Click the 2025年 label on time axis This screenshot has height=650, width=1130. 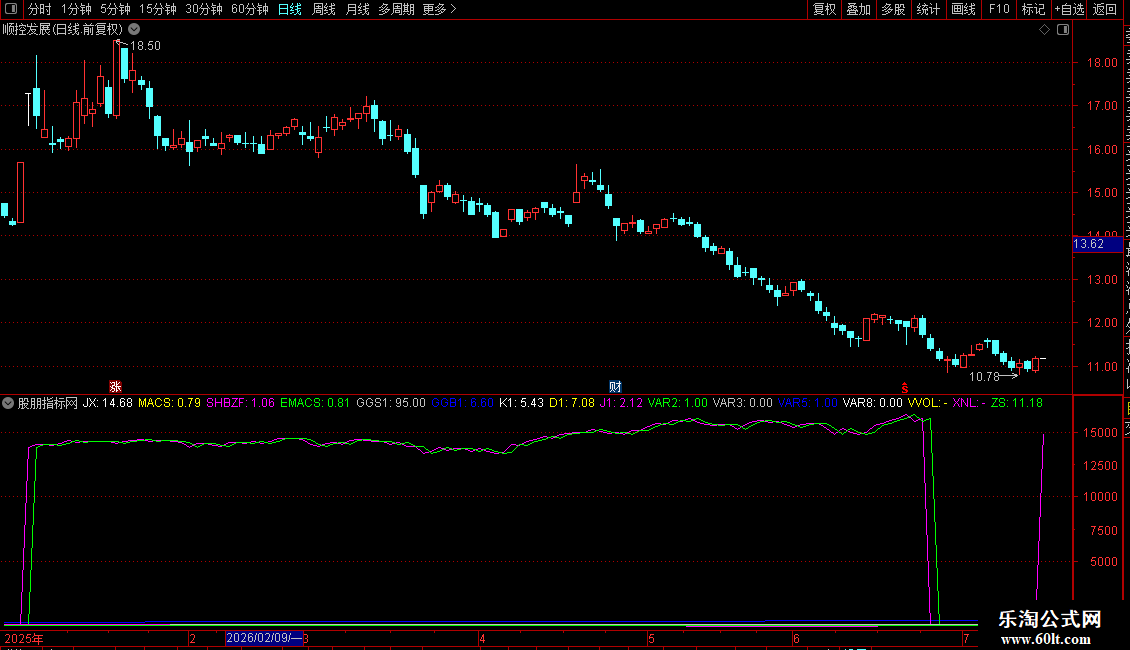(24, 638)
